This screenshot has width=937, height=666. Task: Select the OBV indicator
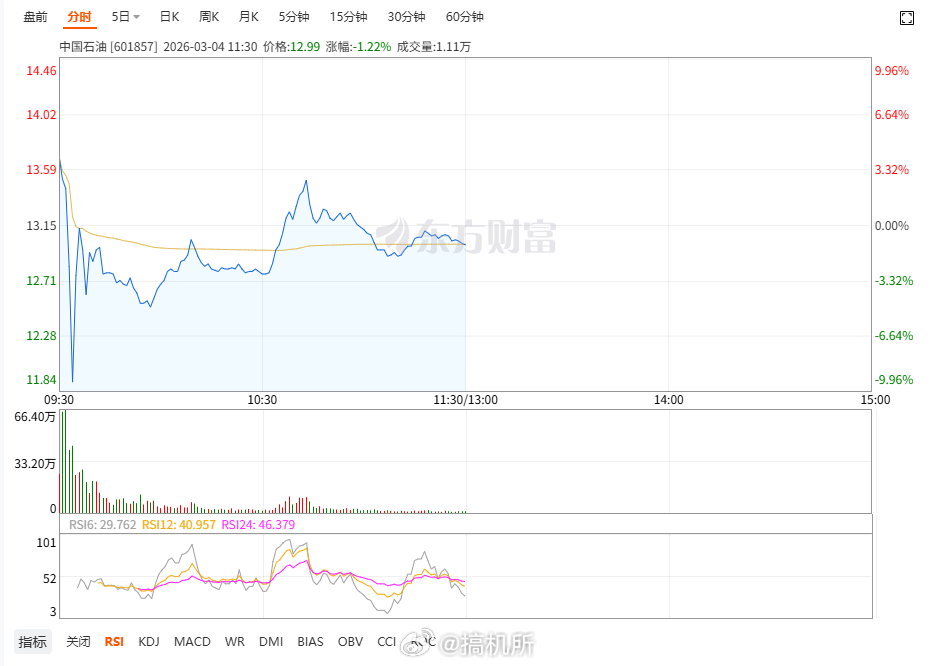[350, 642]
